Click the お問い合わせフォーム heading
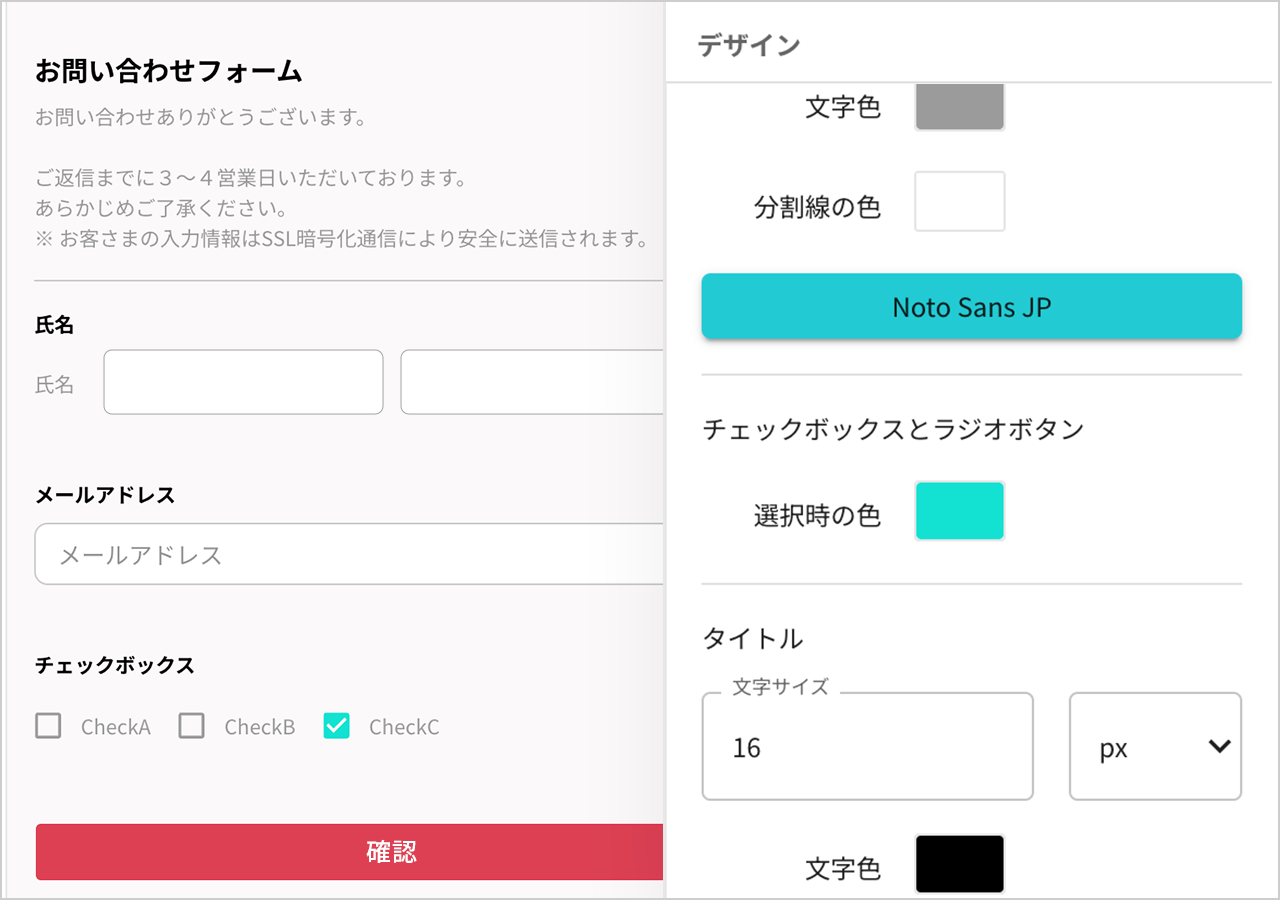 167,72
